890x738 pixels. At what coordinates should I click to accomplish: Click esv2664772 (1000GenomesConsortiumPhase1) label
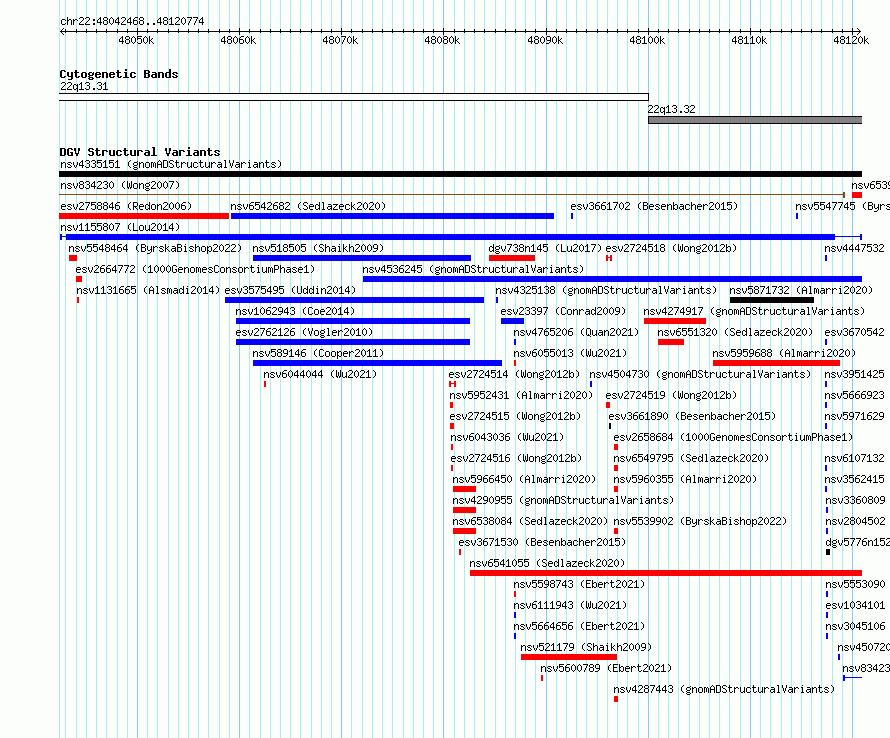coord(195,270)
